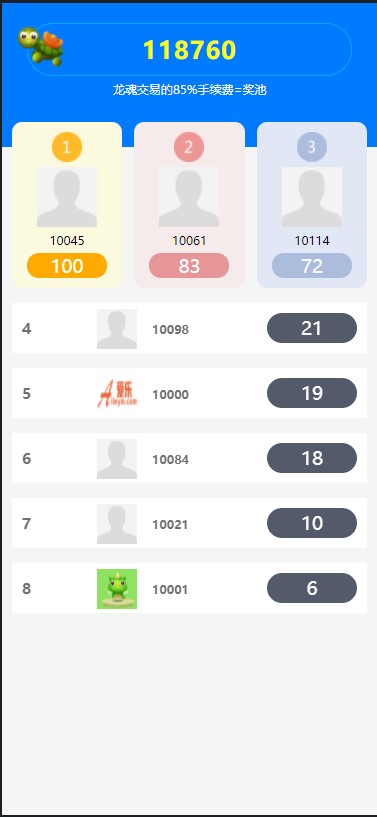Image resolution: width=377 pixels, height=817 pixels.
Task: Click the dark 6 score badge
Action: click(x=312, y=588)
